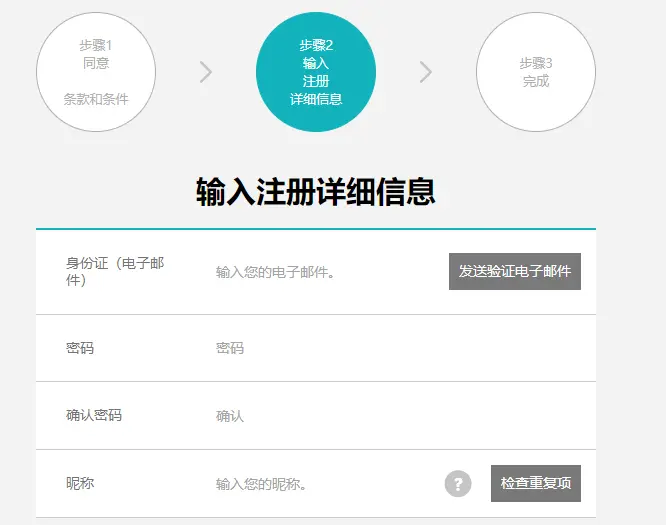Select the 步骤3 完成 step circle
Screen dimensions: 666x525
[x=536, y=72]
